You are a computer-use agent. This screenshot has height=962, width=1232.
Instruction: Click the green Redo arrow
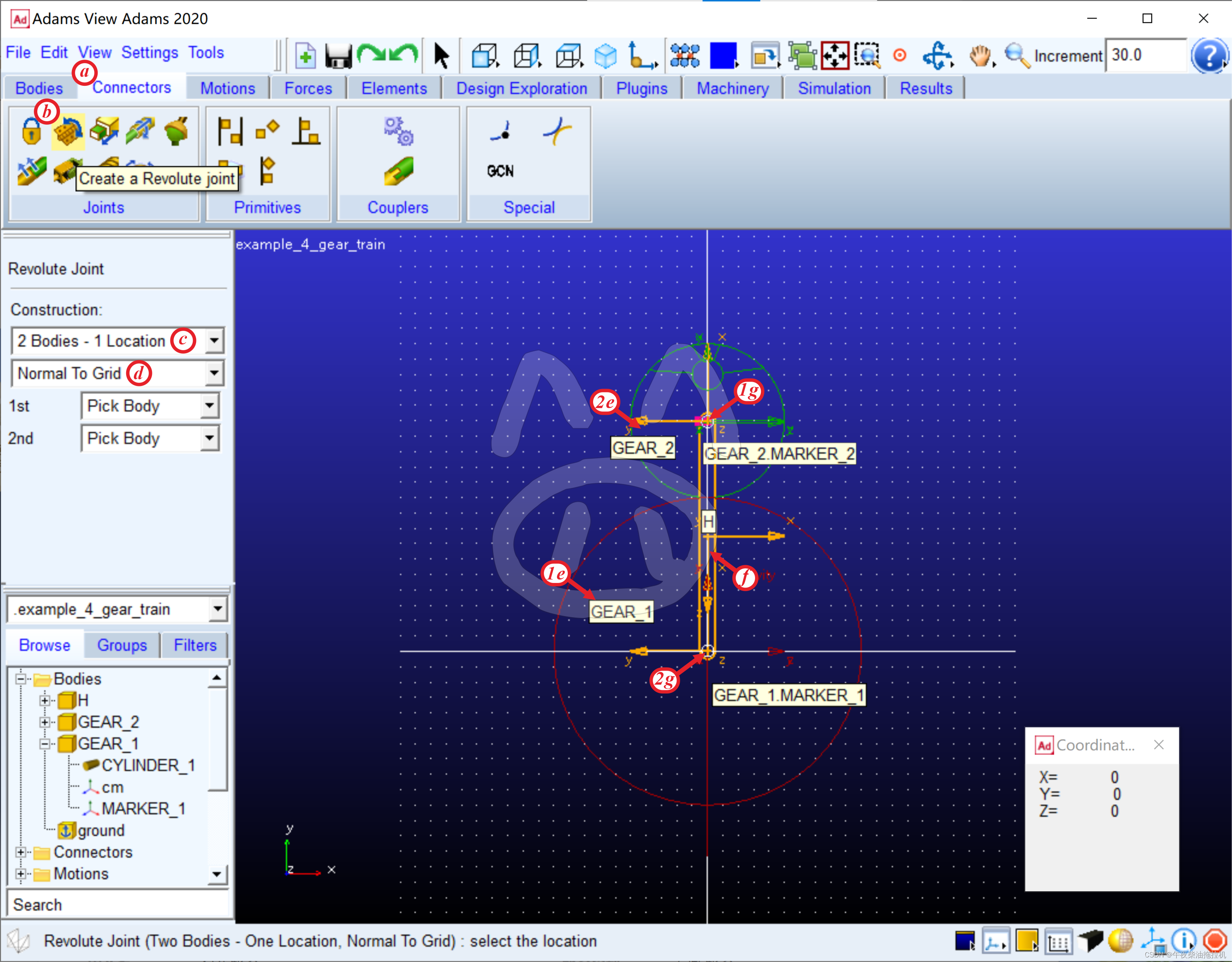click(x=371, y=54)
